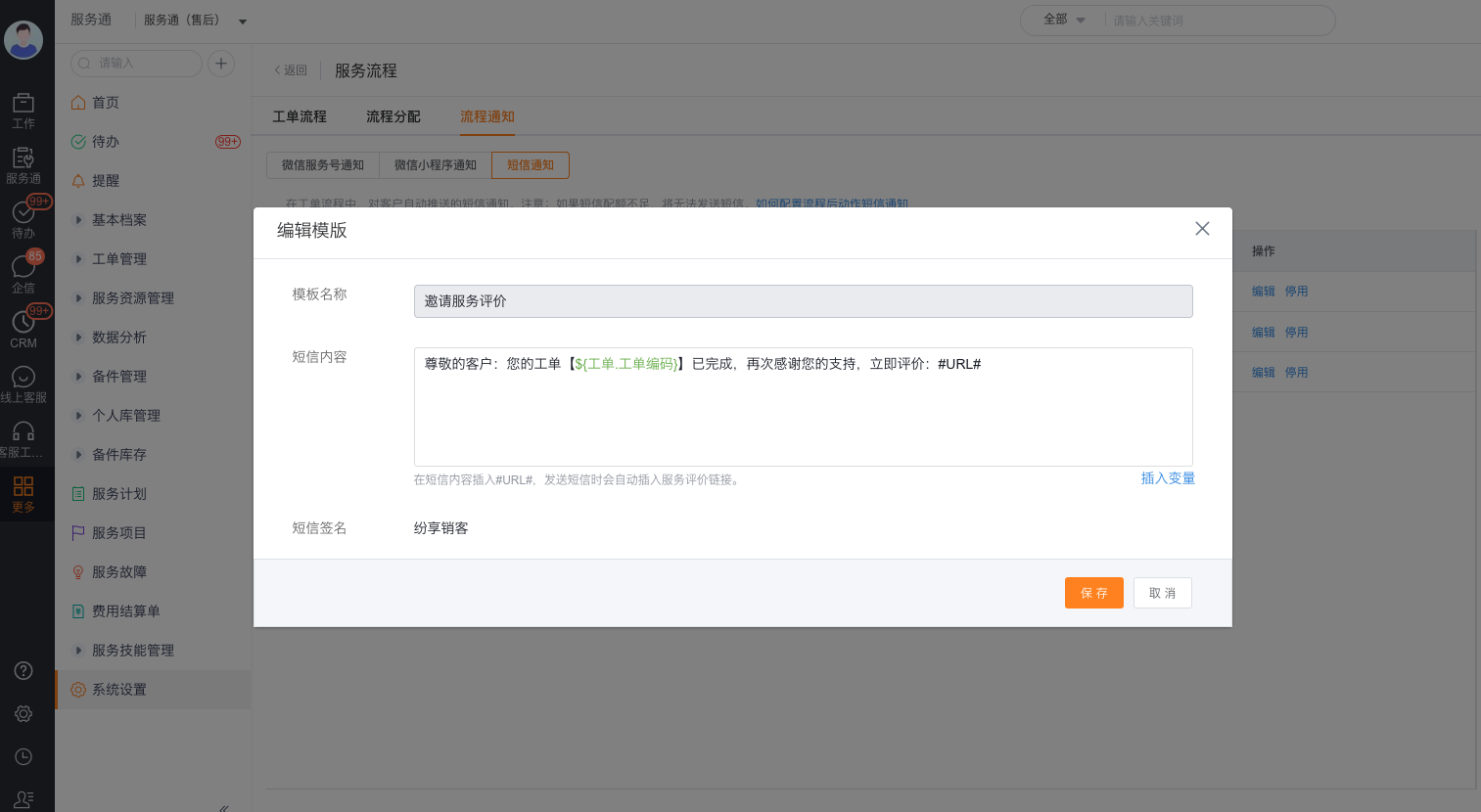The width and height of the screenshot is (1481, 812).
Task: Open the 全部 search scope dropdown
Action: point(1064,20)
